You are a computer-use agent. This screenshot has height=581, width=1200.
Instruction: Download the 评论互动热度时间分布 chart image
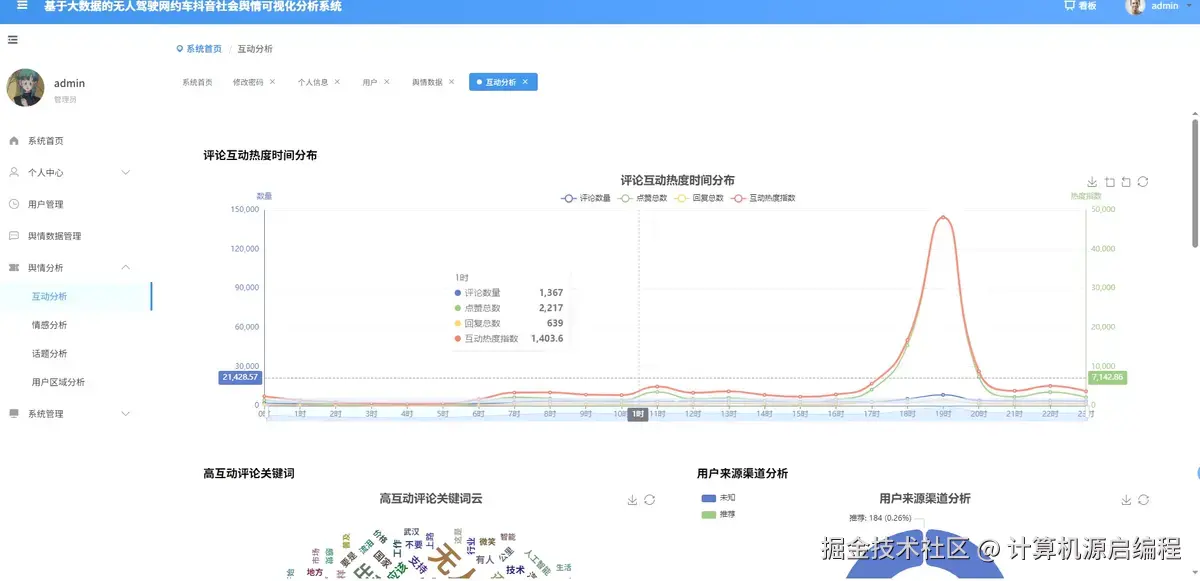click(x=1093, y=182)
